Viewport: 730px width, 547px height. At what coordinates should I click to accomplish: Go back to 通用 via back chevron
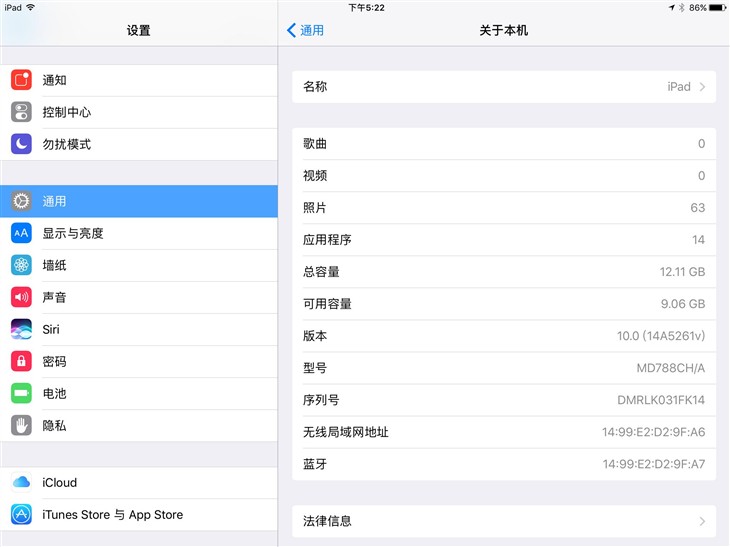(x=305, y=30)
